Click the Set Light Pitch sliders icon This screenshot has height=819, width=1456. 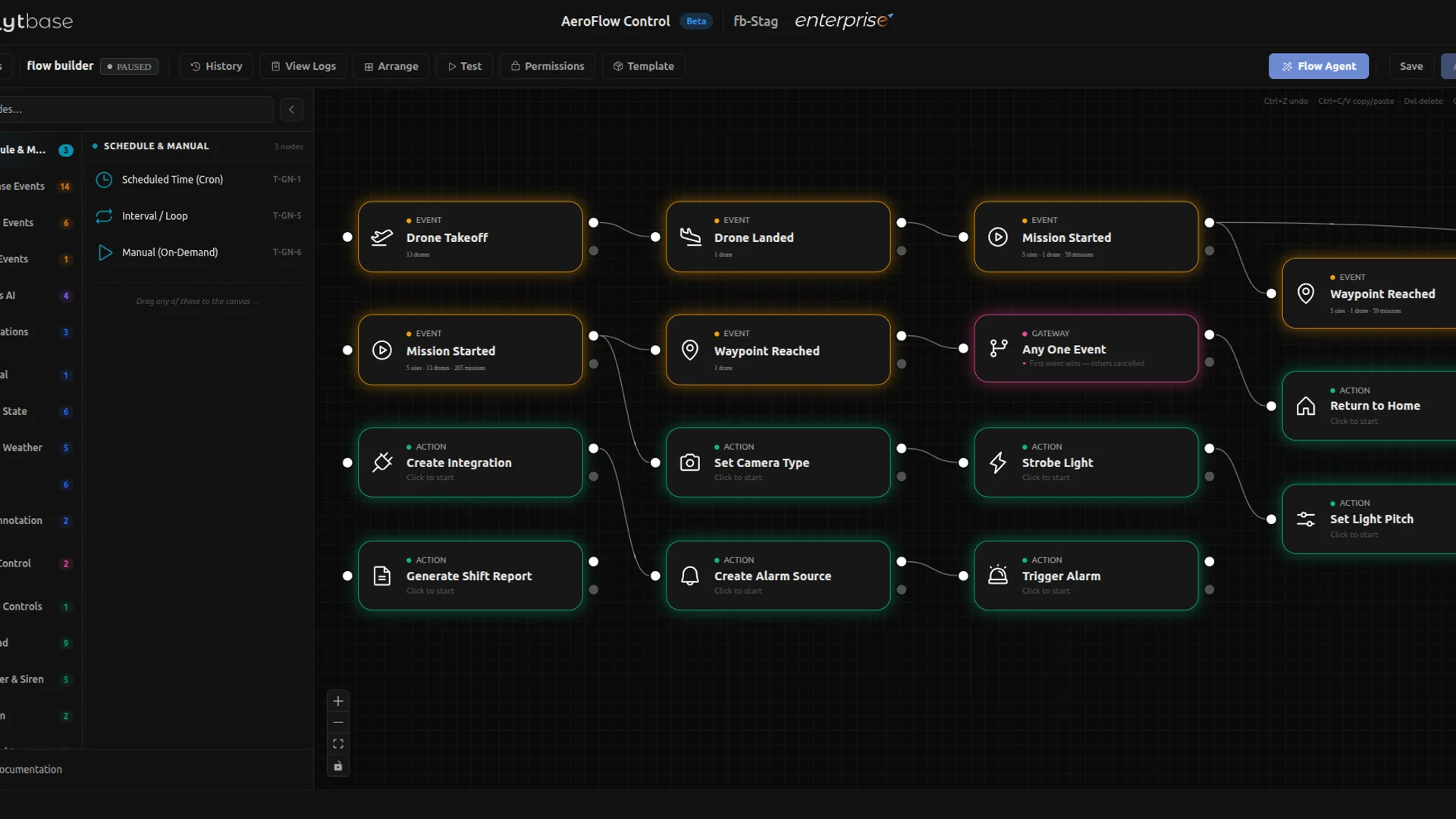click(1306, 519)
